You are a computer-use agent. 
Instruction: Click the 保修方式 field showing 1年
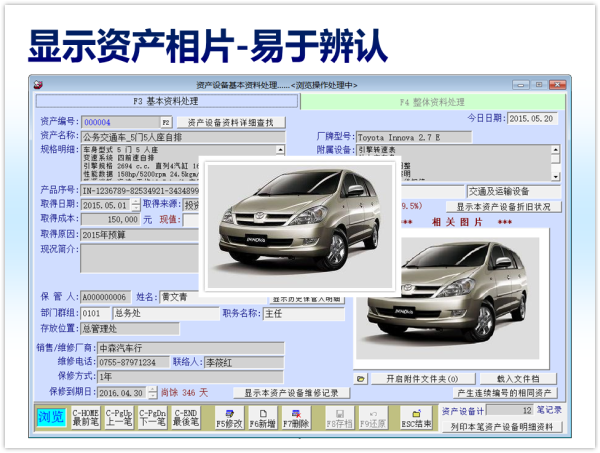coord(191,376)
